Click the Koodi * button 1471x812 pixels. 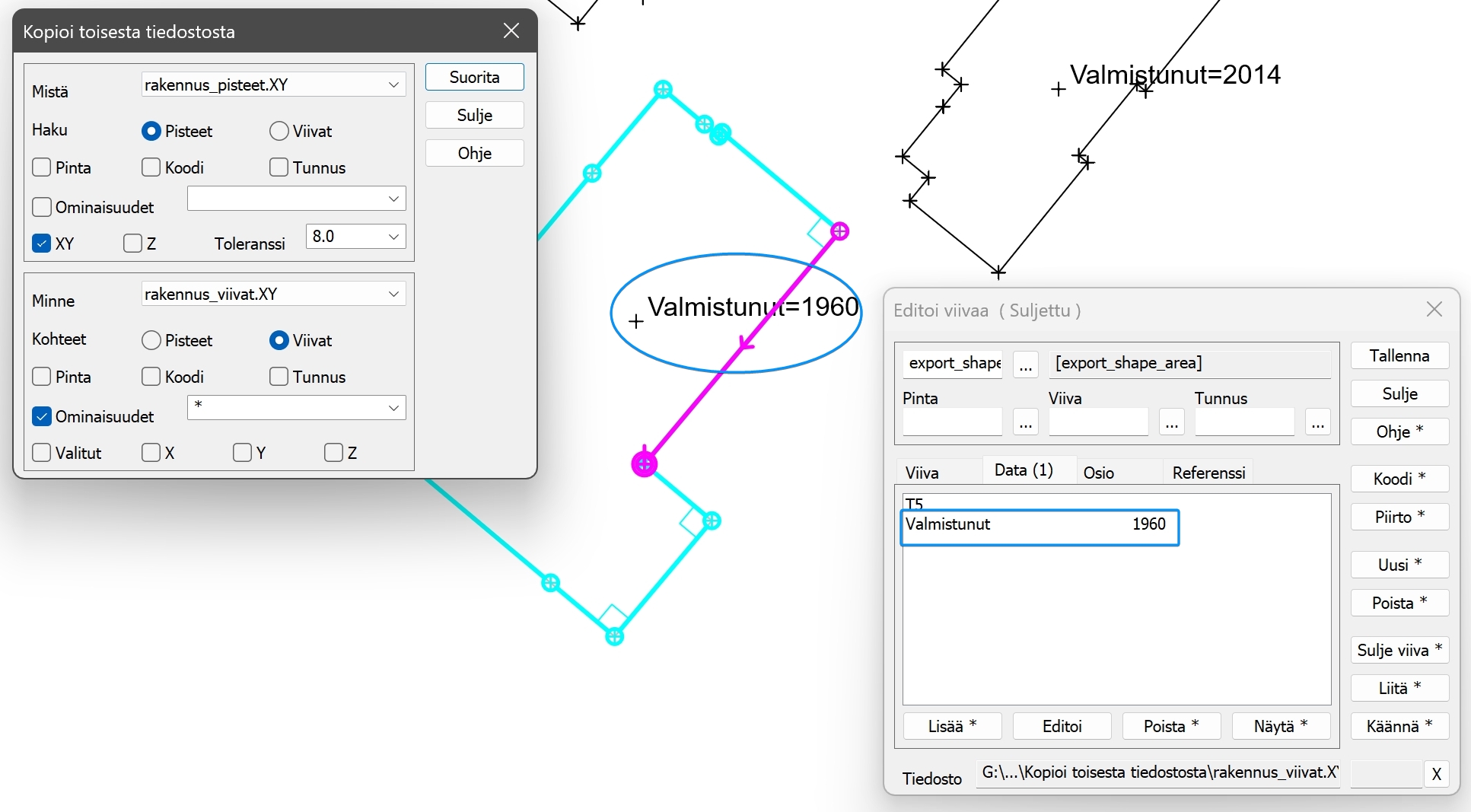click(x=1399, y=479)
